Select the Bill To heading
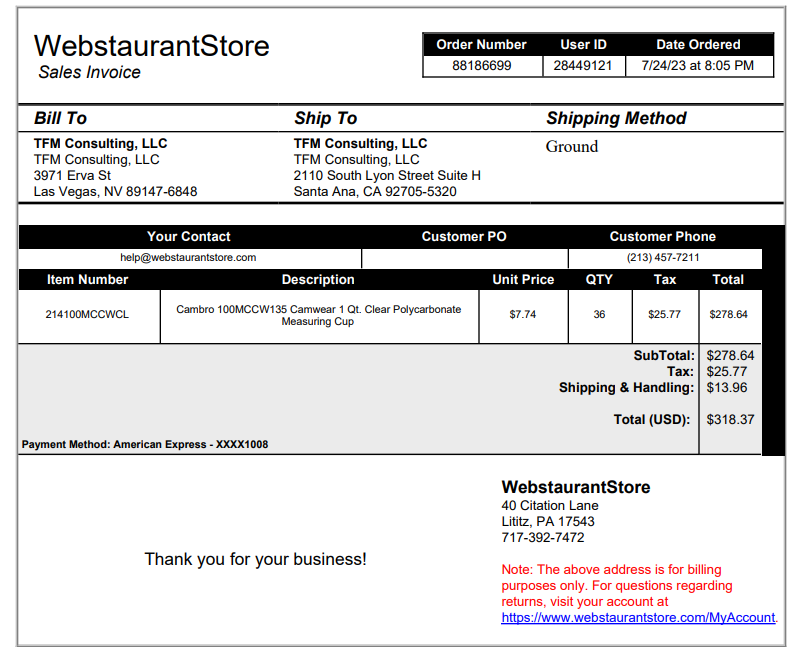The width and height of the screenshot is (799, 656). click(x=61, y=118)
